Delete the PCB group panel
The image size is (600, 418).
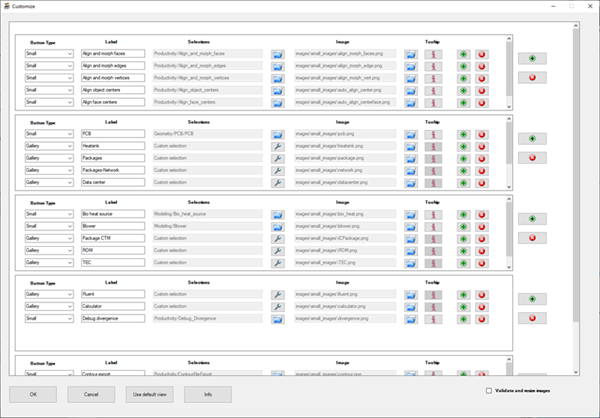click(x=531, y=157)
